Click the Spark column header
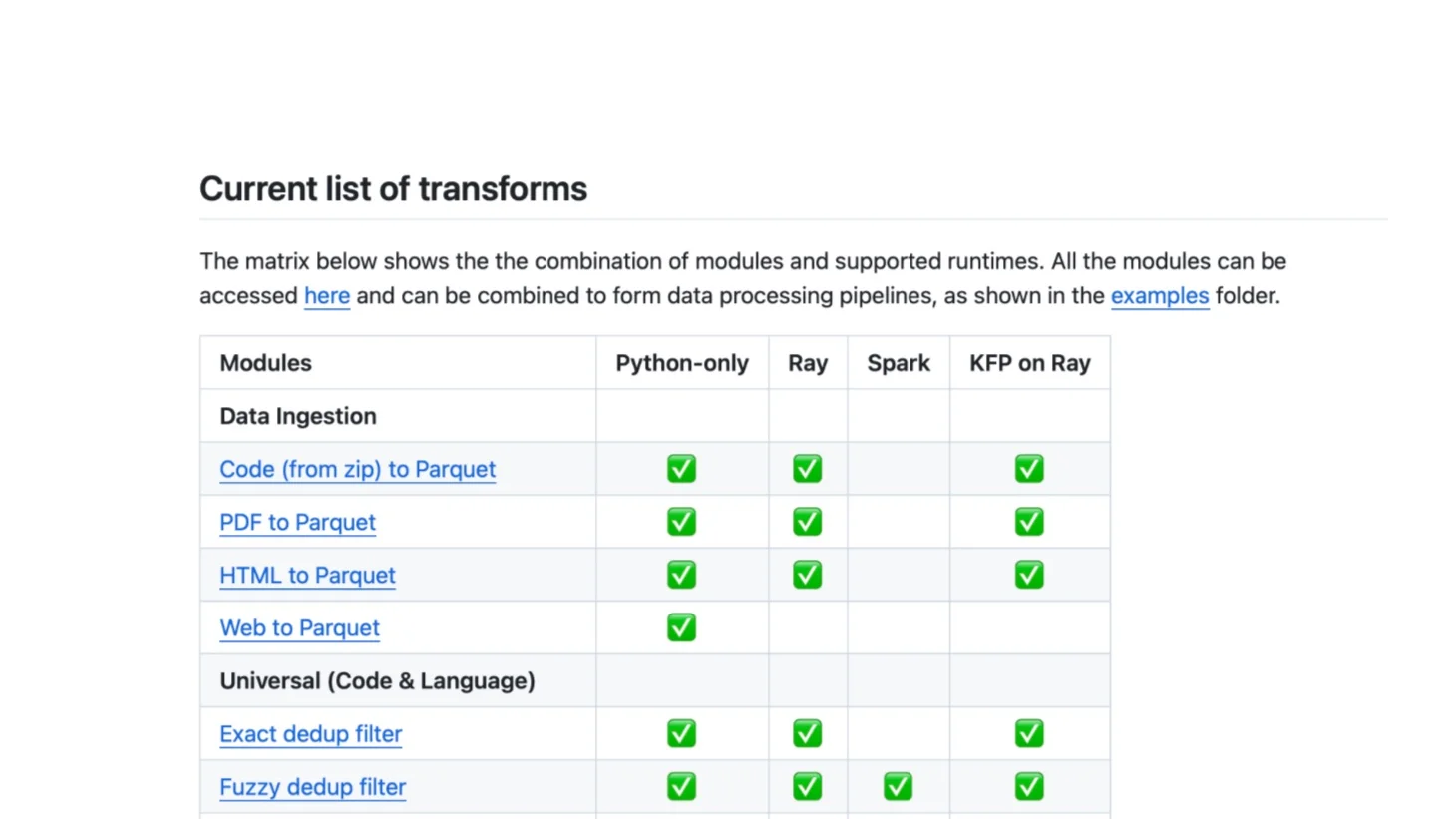1456x819 pixels. [x=899, y=363]
